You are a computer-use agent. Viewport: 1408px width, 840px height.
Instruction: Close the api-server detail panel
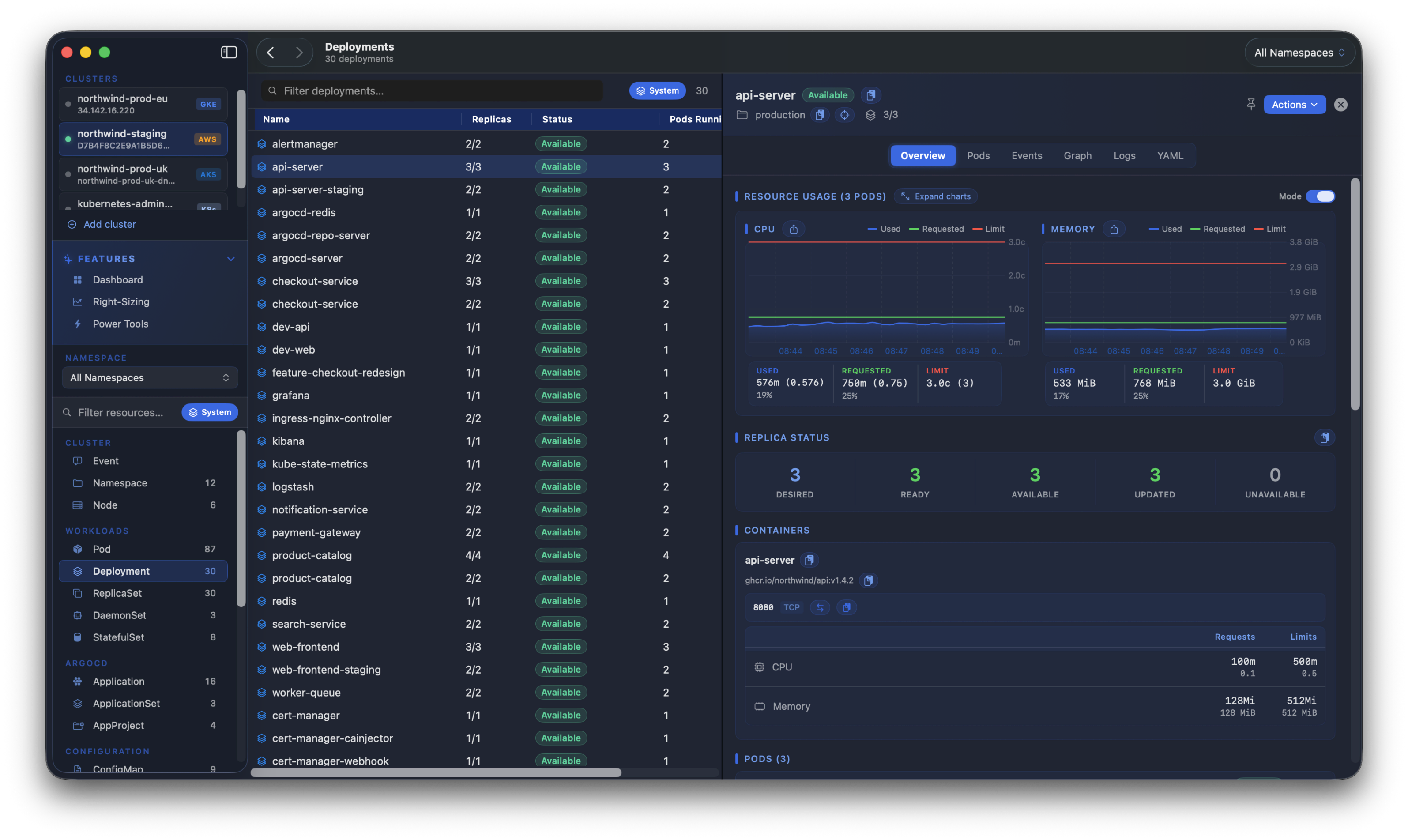coord(1340,105)
